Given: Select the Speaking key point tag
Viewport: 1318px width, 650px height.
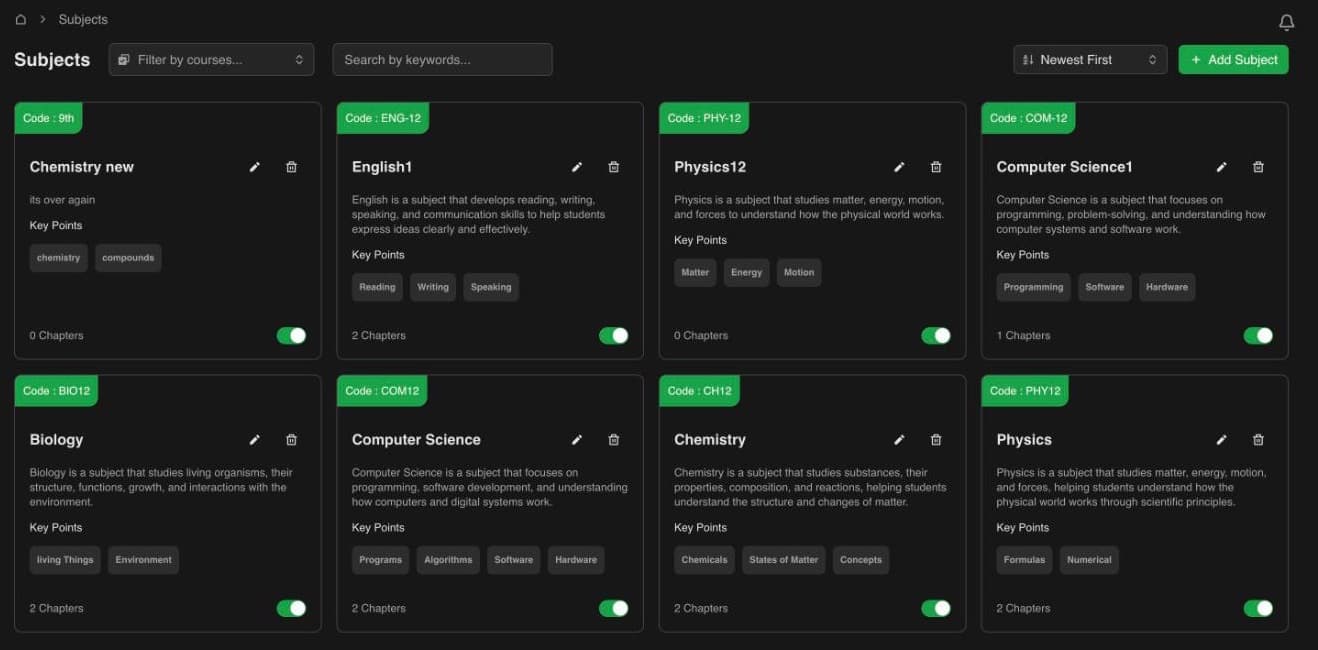Looking at the screenshot, I should click(491, 287).
